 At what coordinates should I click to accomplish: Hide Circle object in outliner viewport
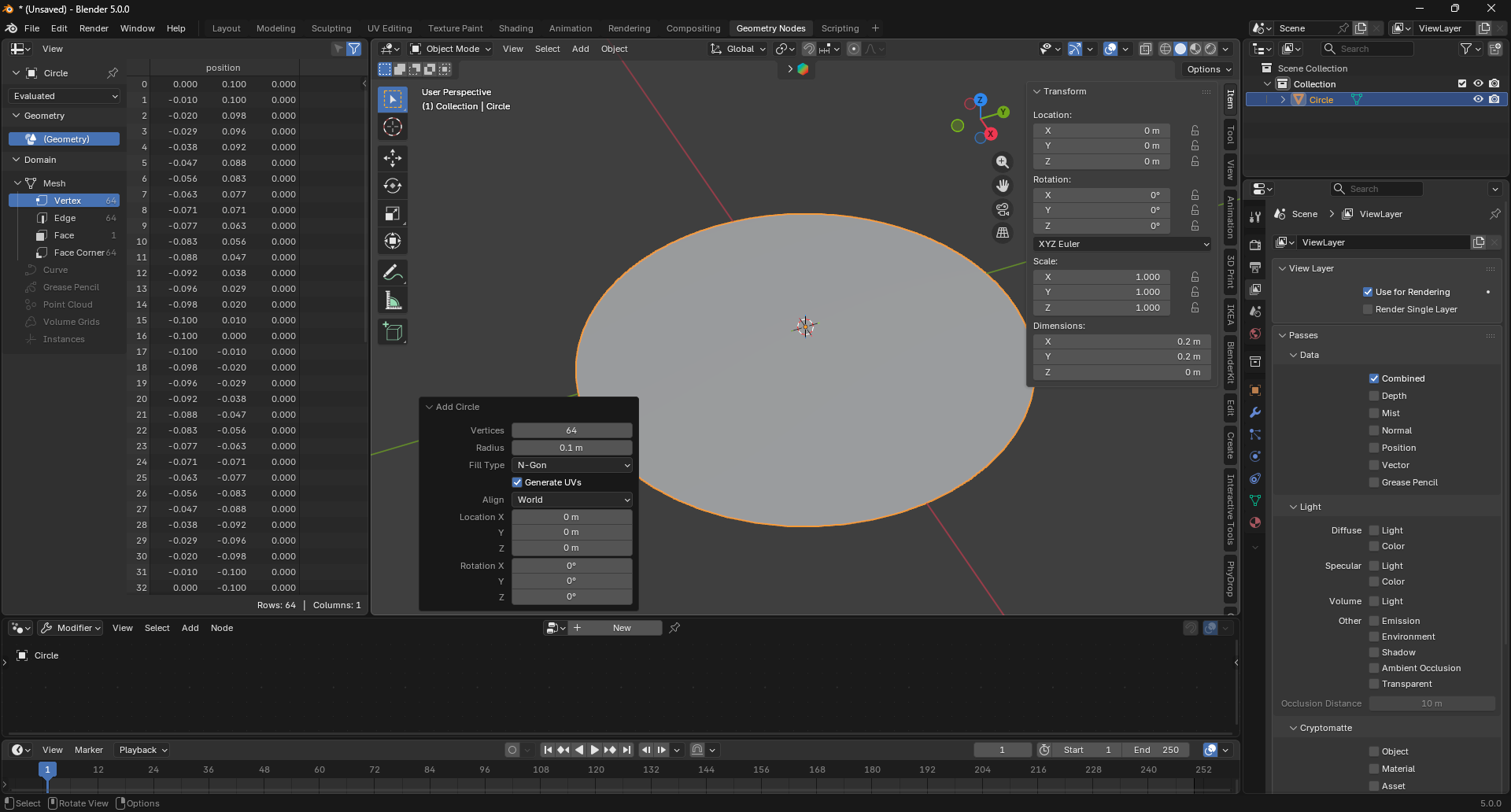point(1478,100)
